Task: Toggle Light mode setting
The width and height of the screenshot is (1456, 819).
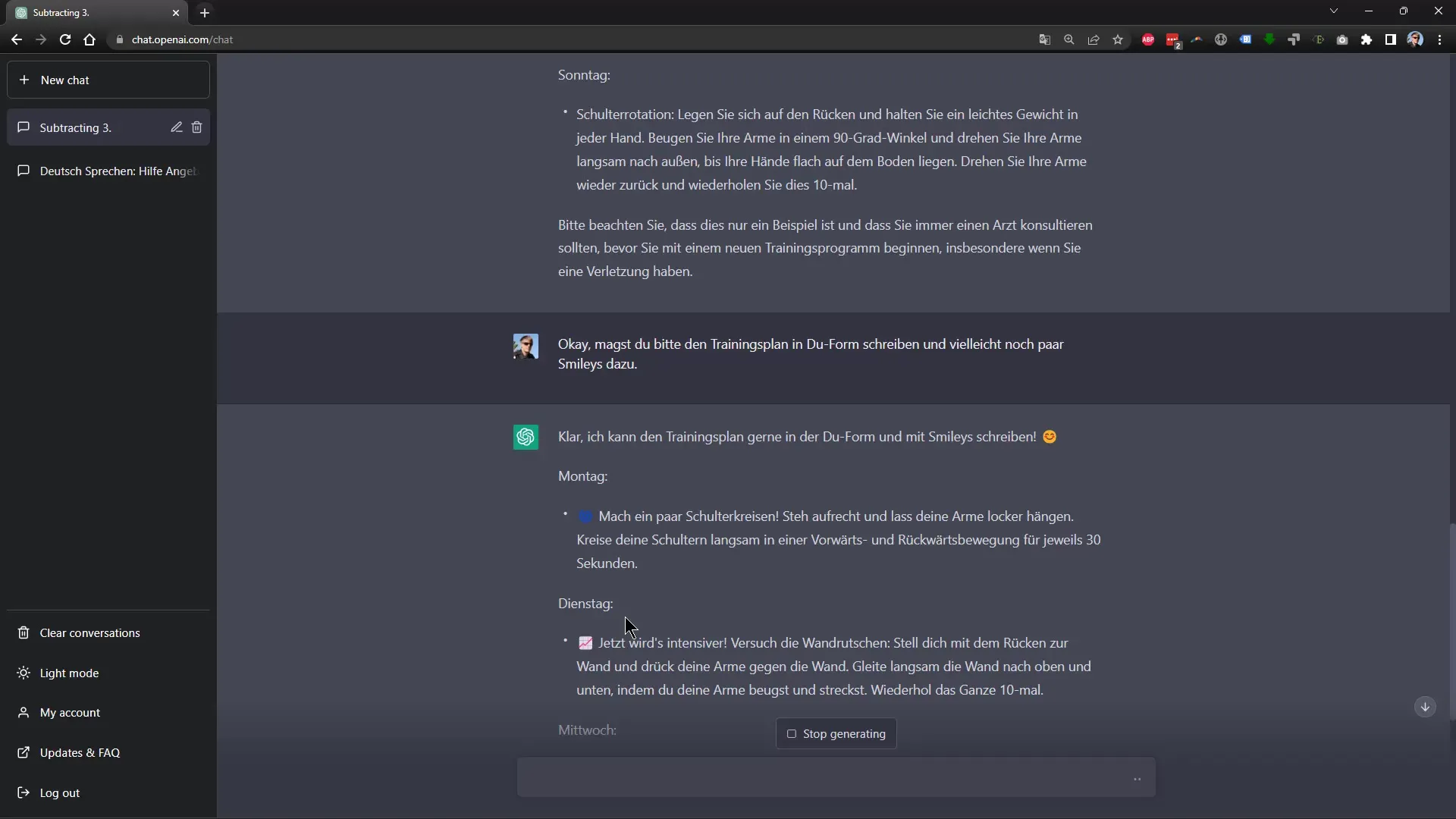Action: click(68, 672)
